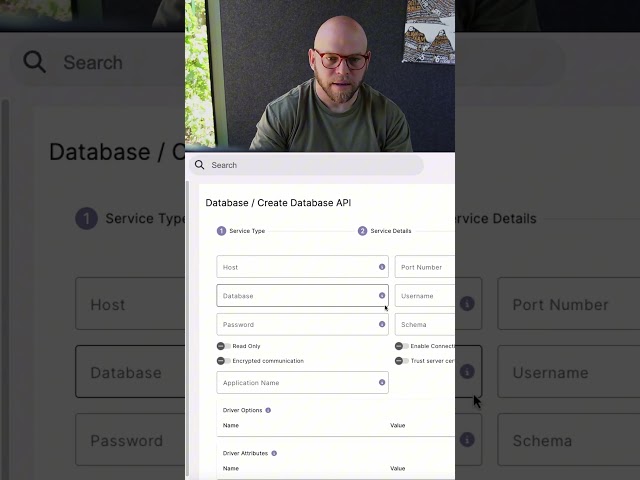Click the search magnifier icon in center panel
Image resolution: width=640 pixels, height=480 pixels.
coord(200,165)
